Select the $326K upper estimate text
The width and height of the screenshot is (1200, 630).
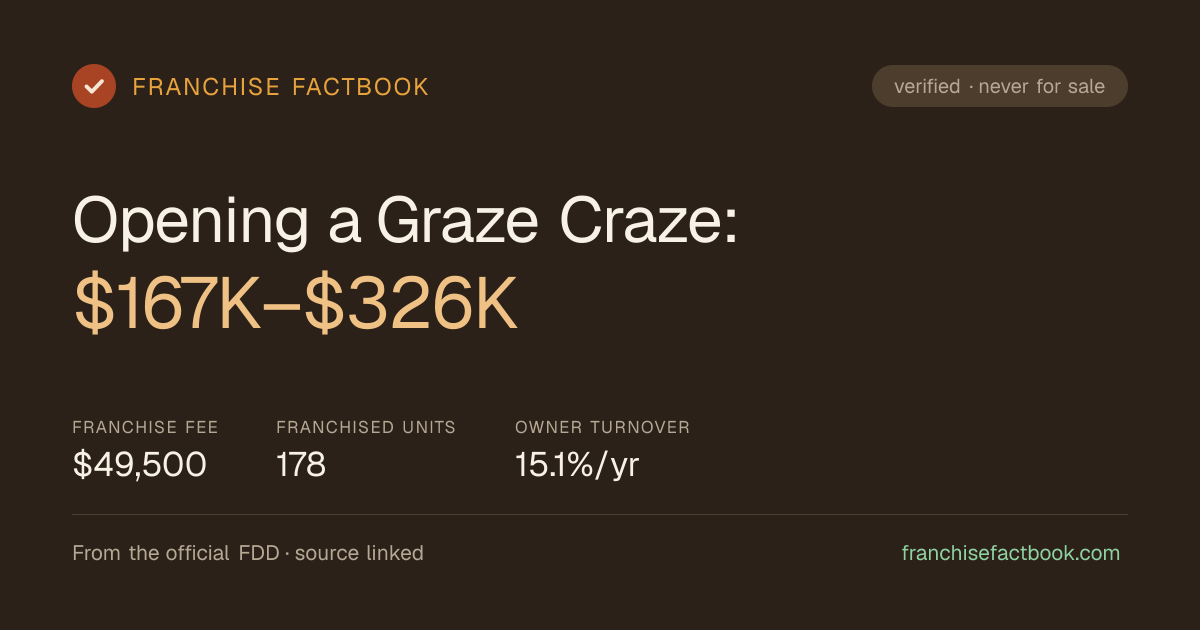[412, 306]
